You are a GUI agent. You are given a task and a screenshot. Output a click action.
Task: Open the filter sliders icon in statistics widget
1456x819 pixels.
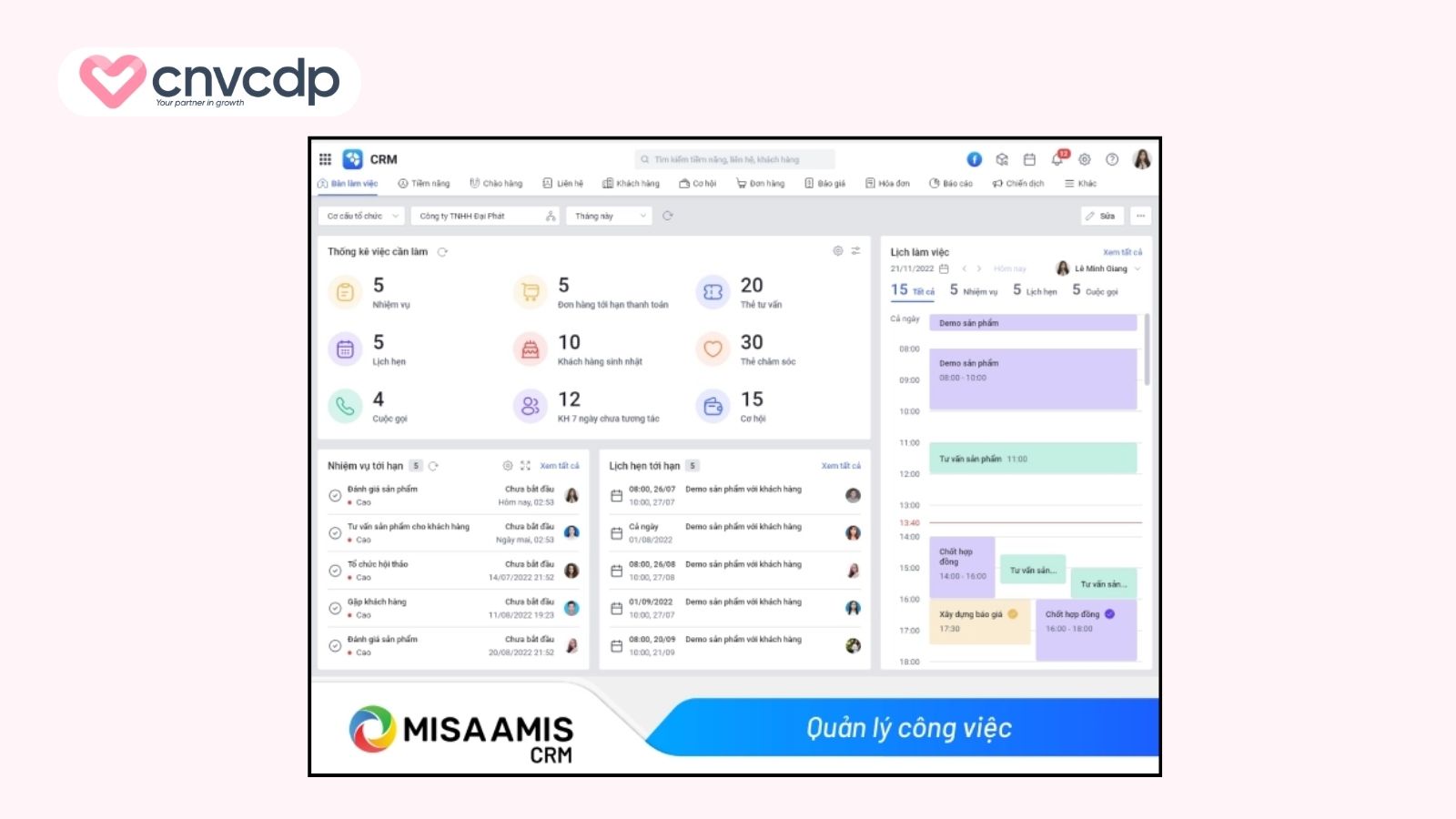pyautogui.click(x=855, y=251)
